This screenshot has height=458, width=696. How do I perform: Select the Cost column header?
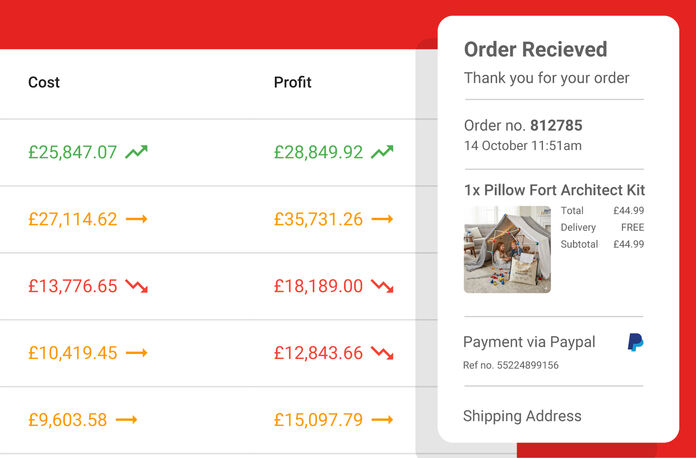click(44, 82)
